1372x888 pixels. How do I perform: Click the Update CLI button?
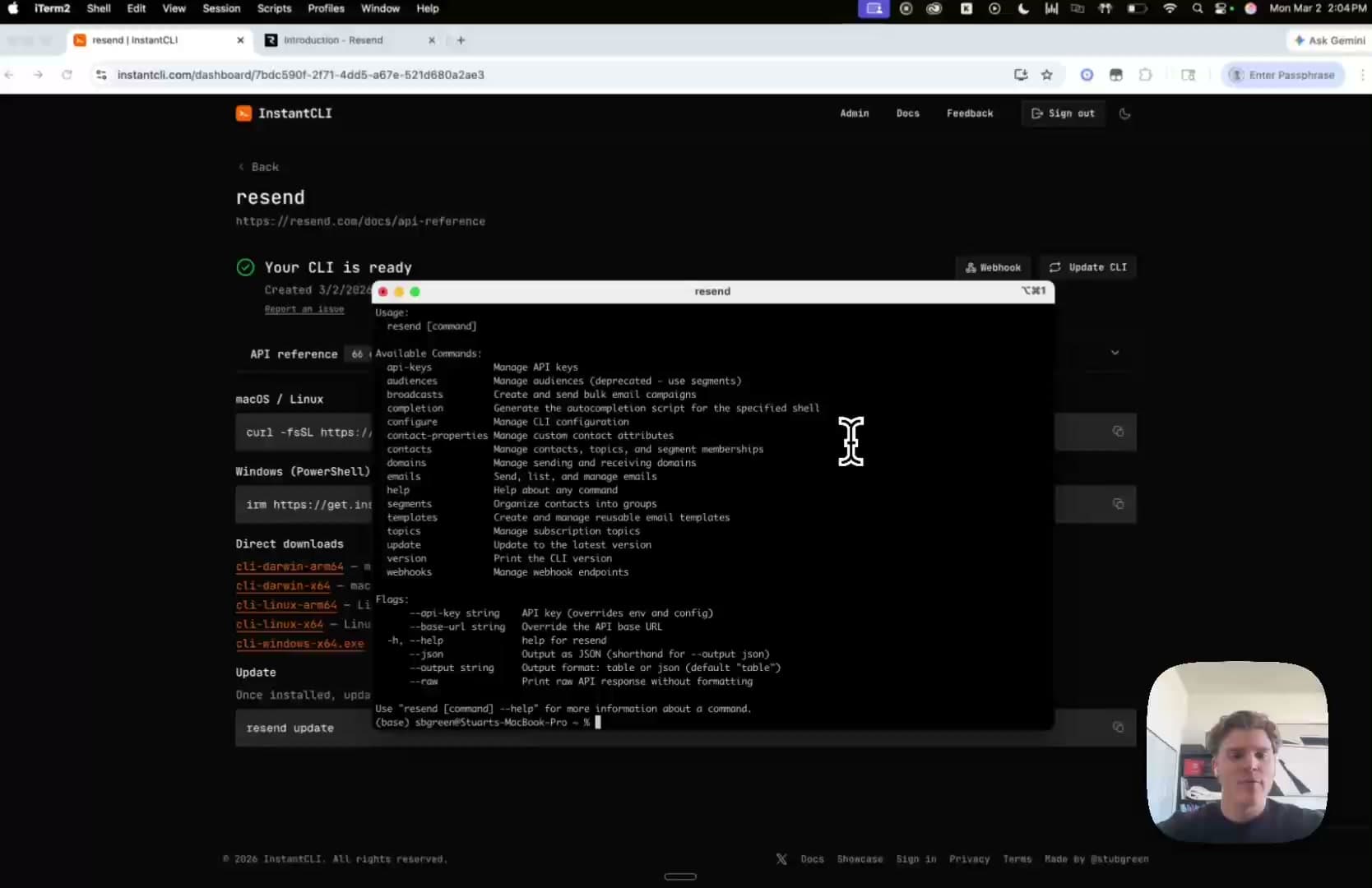(1087, 267)
